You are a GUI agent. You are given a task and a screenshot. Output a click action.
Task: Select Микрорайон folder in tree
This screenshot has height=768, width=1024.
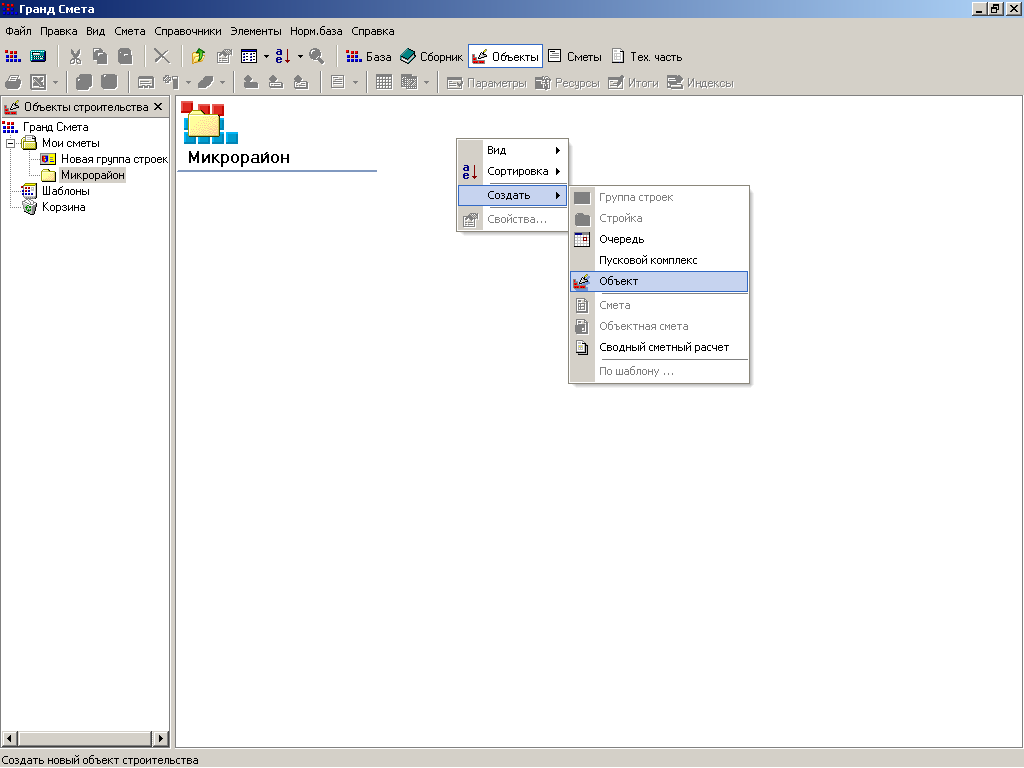(x=93, y=175)
